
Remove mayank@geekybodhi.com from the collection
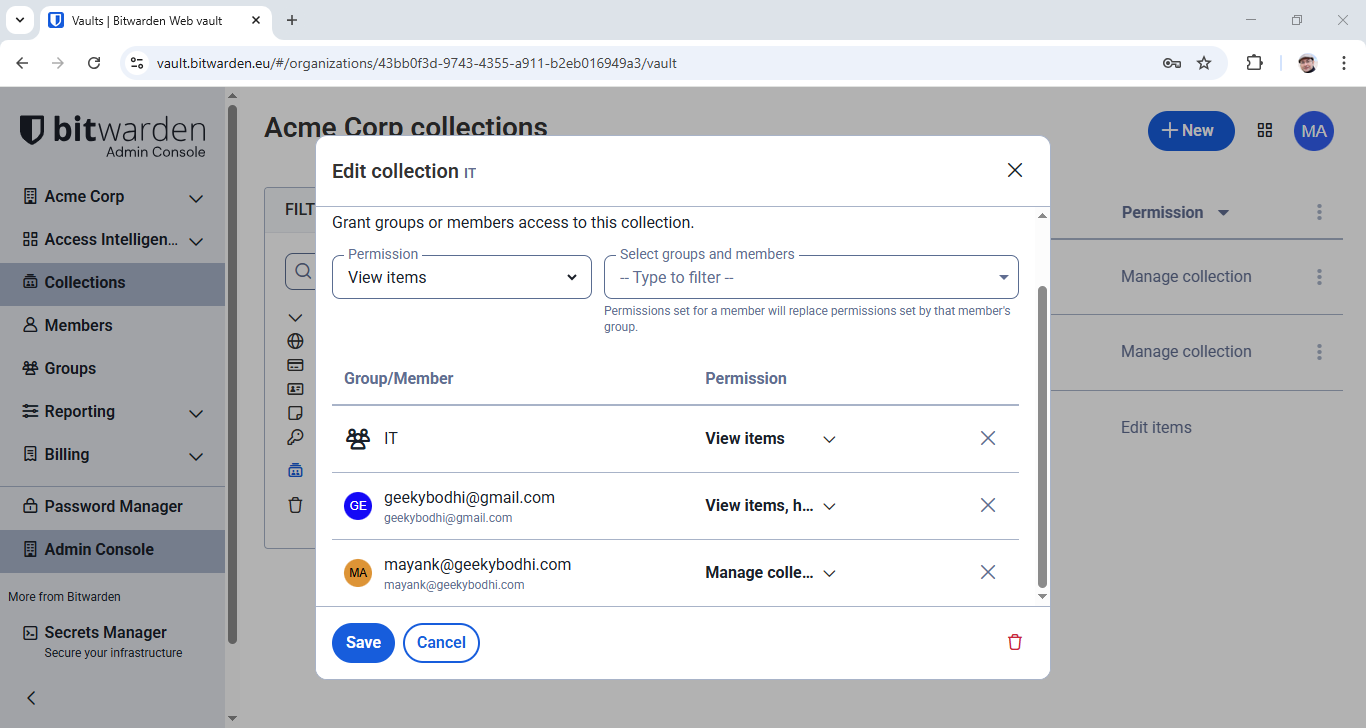pos(988,572)
